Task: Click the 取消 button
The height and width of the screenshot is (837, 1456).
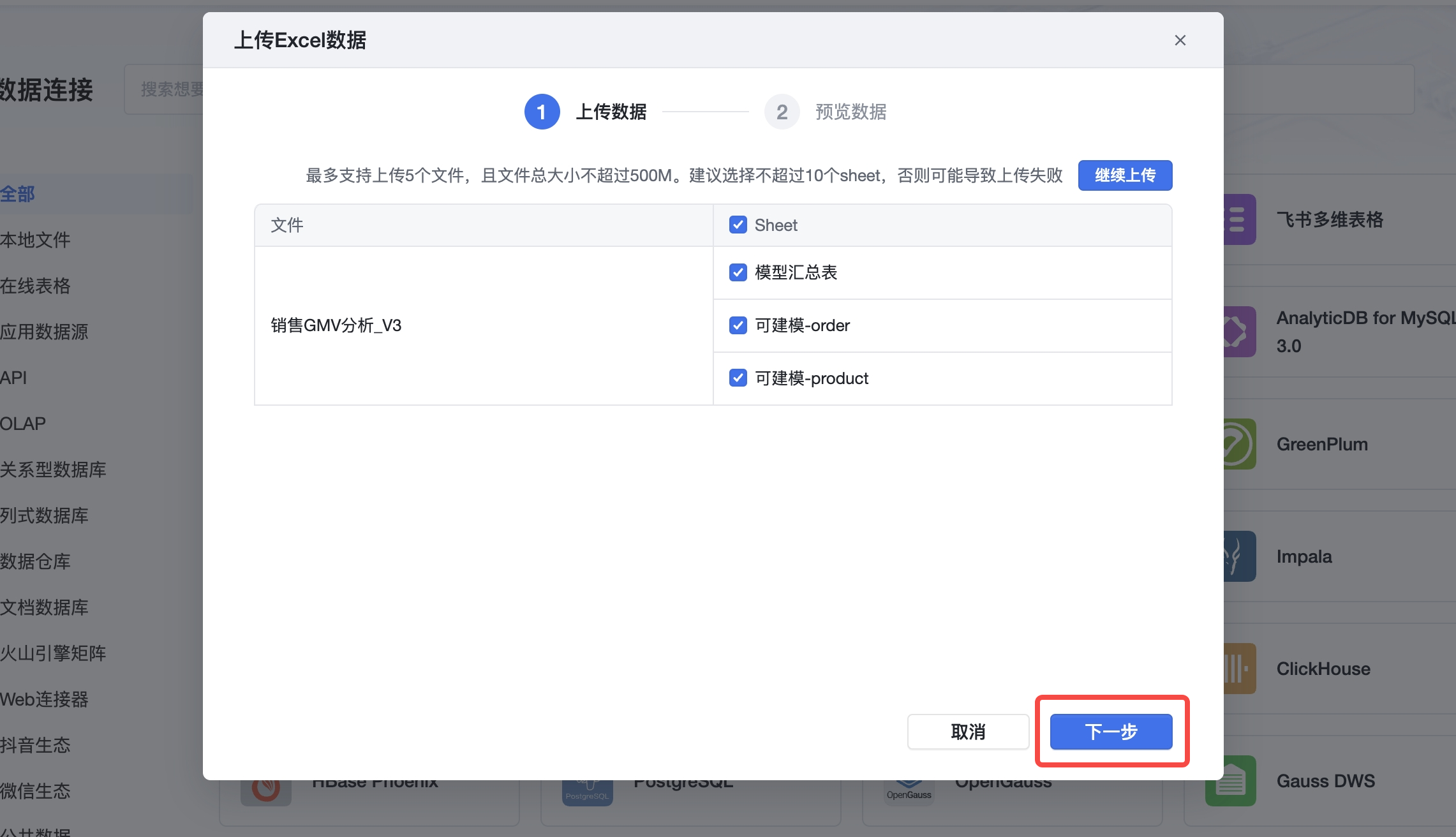Action: (x=968, y=732)
